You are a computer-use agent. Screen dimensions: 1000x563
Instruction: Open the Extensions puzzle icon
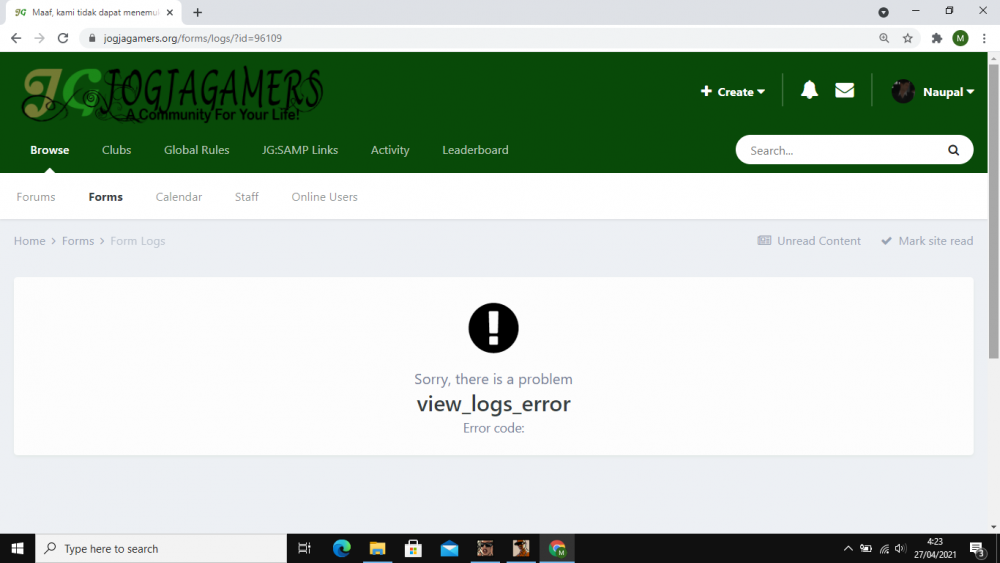(x=936, y=38)
